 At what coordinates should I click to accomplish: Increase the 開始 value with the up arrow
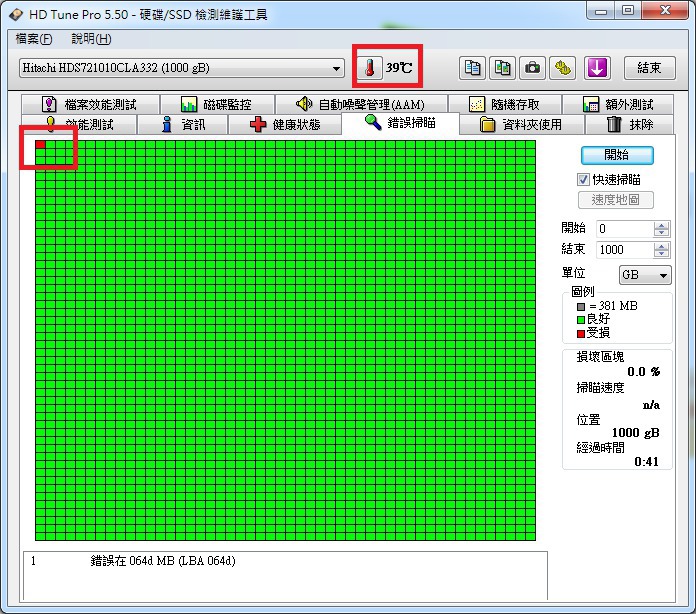[x=661, y=225]
